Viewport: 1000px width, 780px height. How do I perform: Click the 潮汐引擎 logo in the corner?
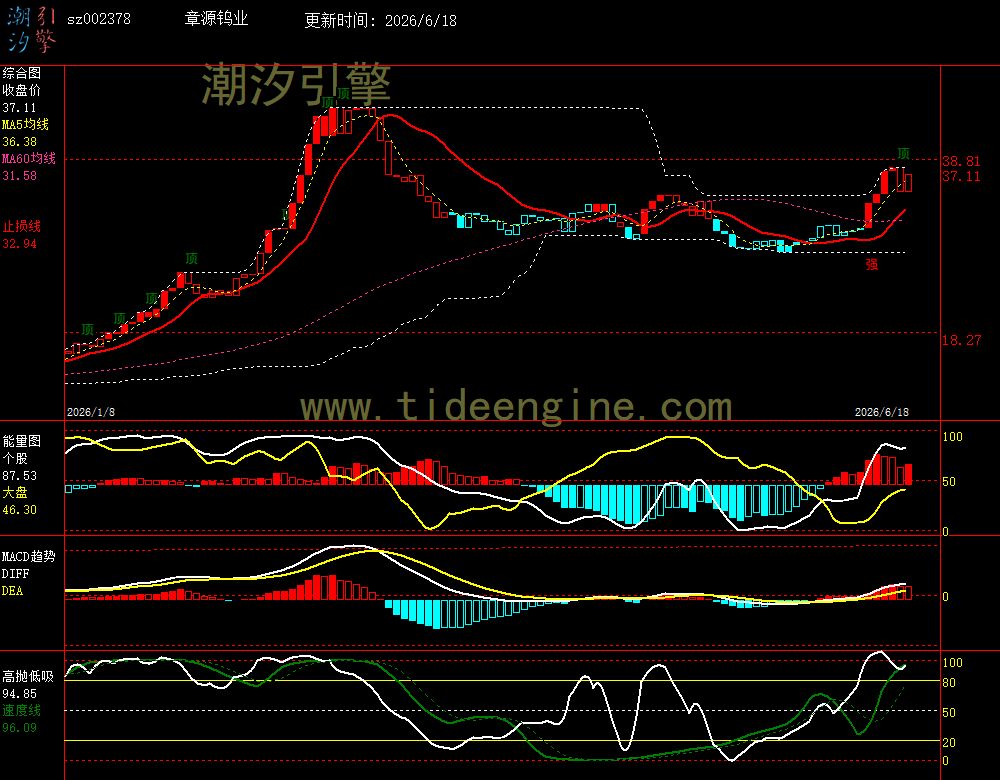(32, 31)
